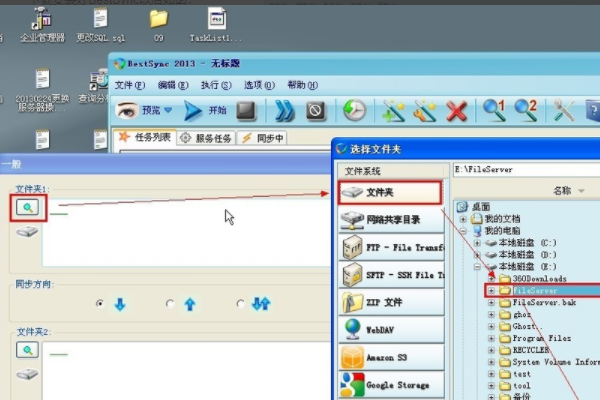Image resolution: width=600 pixels, height=400 pixels.
Task: Open the 文件 menu
Action: click(130, 85)
